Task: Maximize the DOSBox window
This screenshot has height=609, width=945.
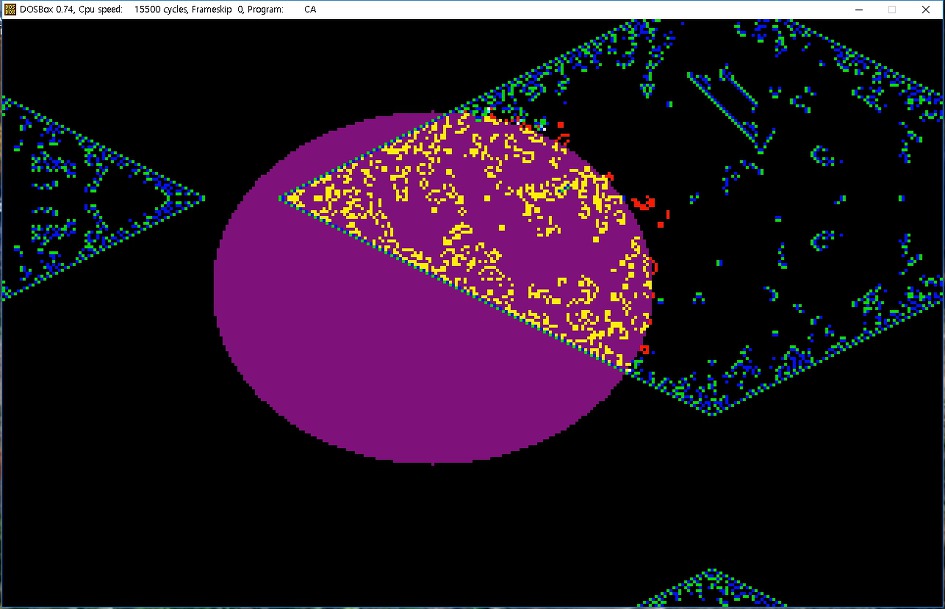Action: [x=892, y=9]
